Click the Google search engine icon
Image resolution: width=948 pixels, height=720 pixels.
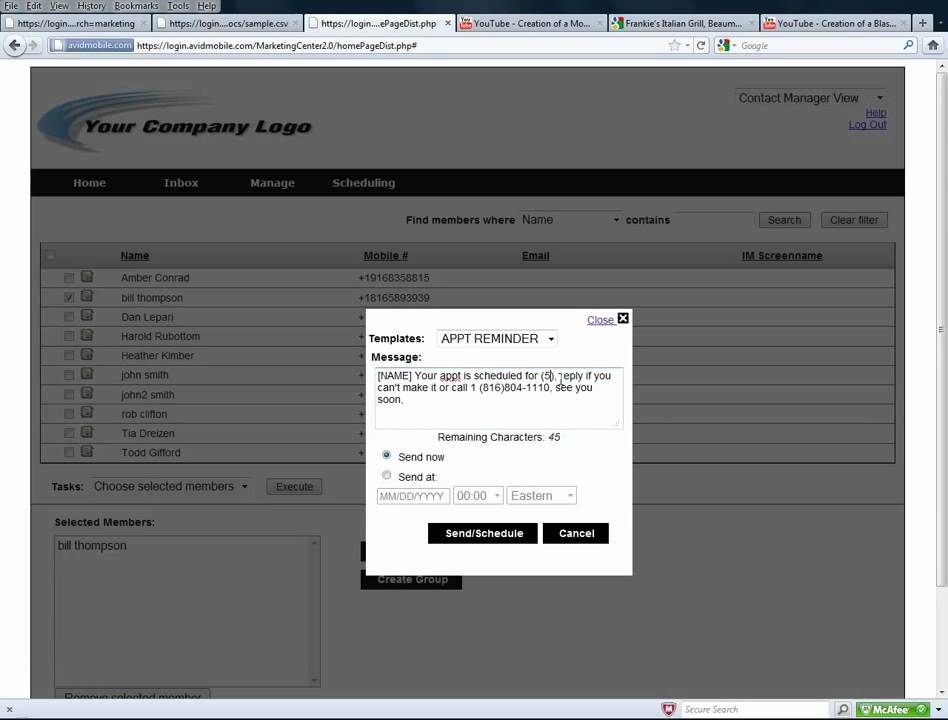[723, 45]
